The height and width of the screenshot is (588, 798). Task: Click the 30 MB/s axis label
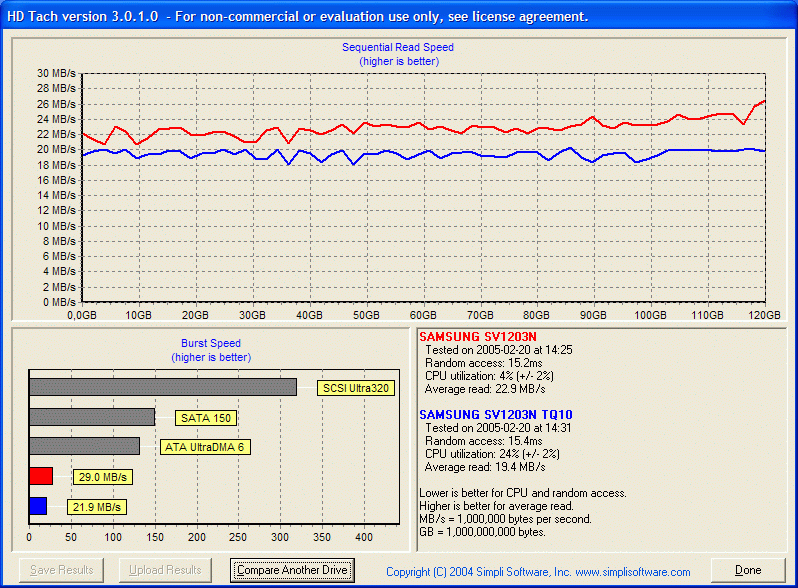56,73
